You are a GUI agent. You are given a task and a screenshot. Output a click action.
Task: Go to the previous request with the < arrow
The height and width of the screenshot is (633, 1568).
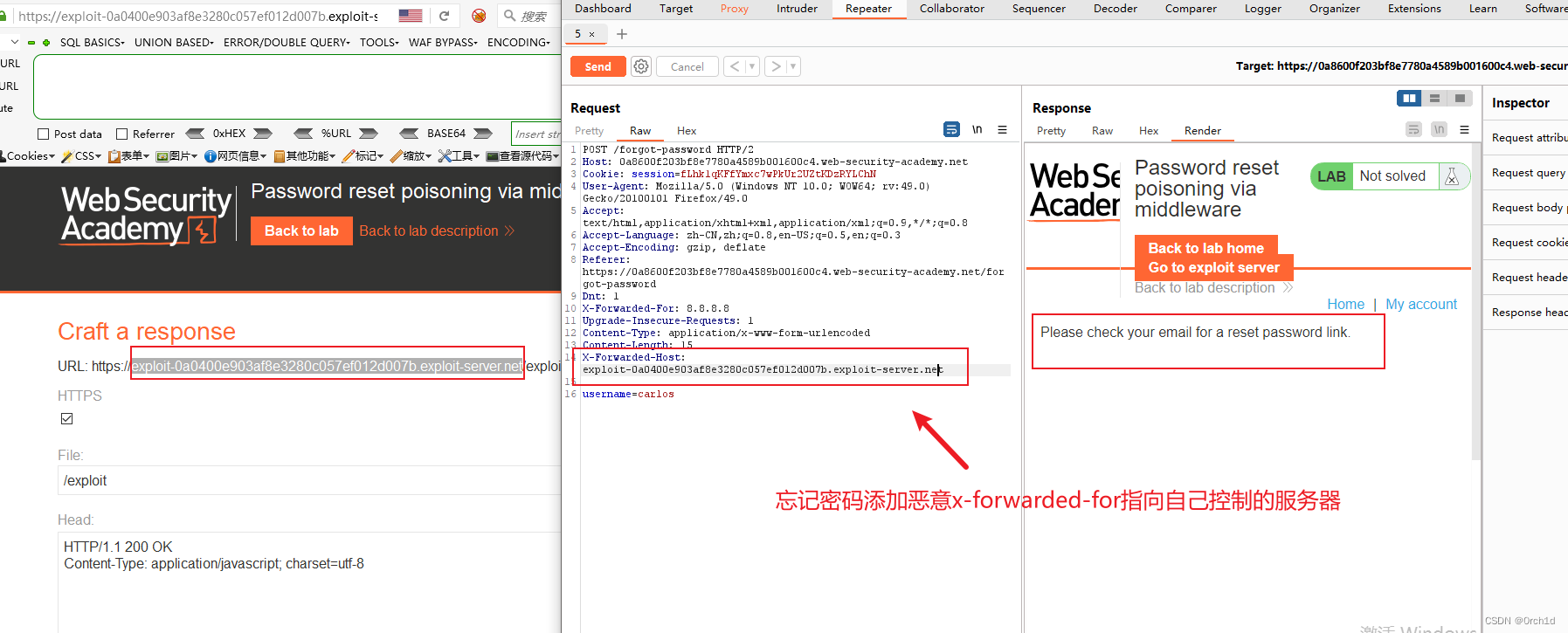click(735, 66)
